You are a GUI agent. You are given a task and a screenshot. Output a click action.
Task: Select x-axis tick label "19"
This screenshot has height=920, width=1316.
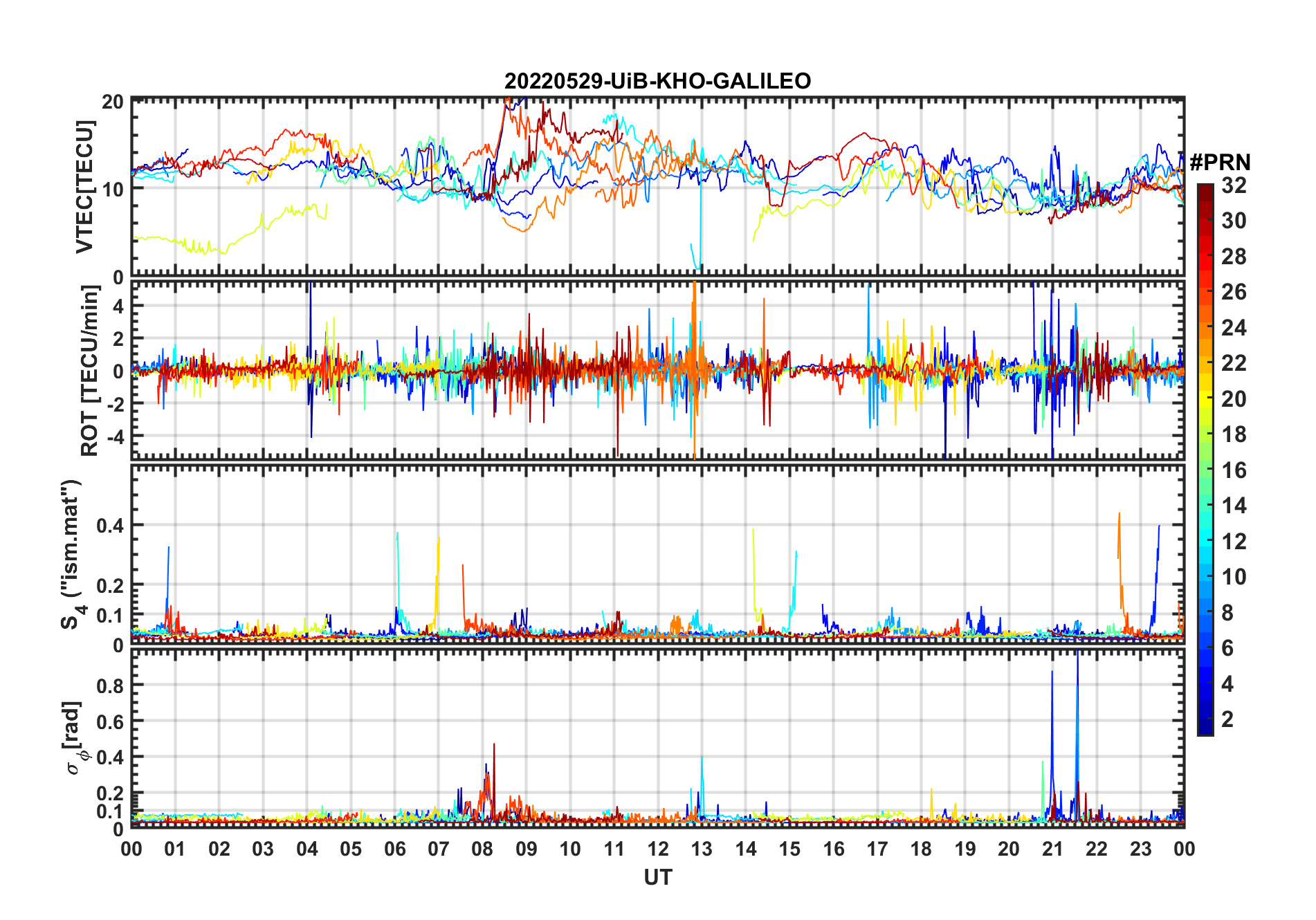coord(965,849)
